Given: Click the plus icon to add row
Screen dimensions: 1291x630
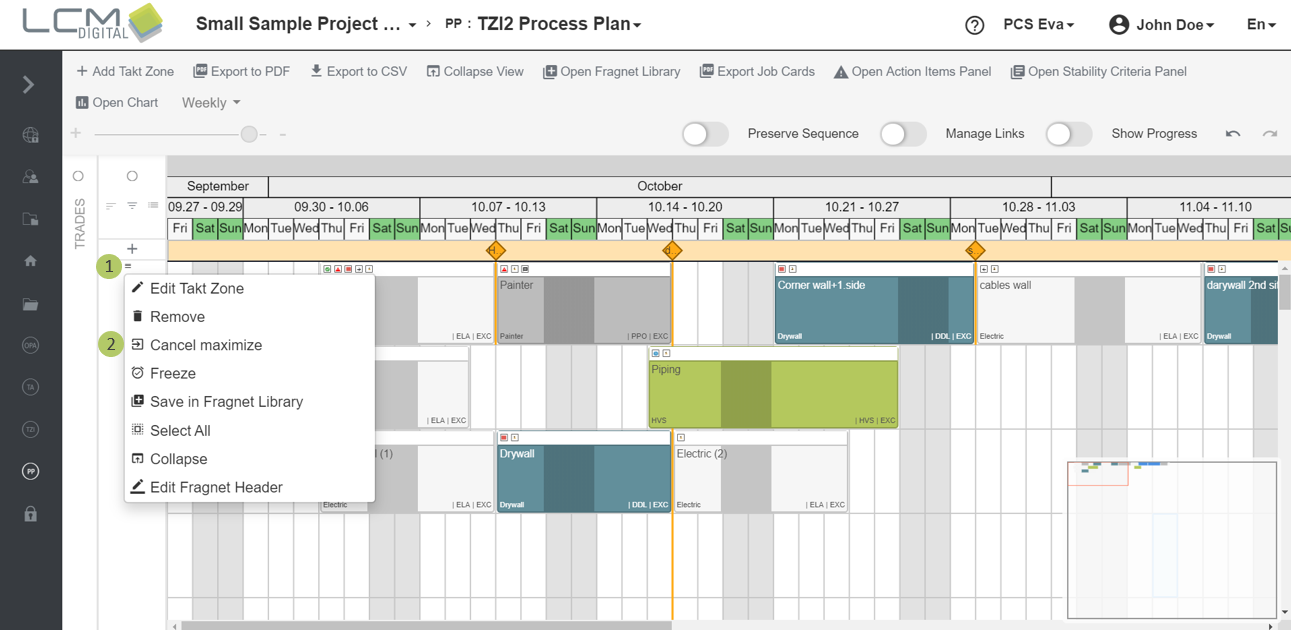Looking at the screenshot, I should [132, 249].
